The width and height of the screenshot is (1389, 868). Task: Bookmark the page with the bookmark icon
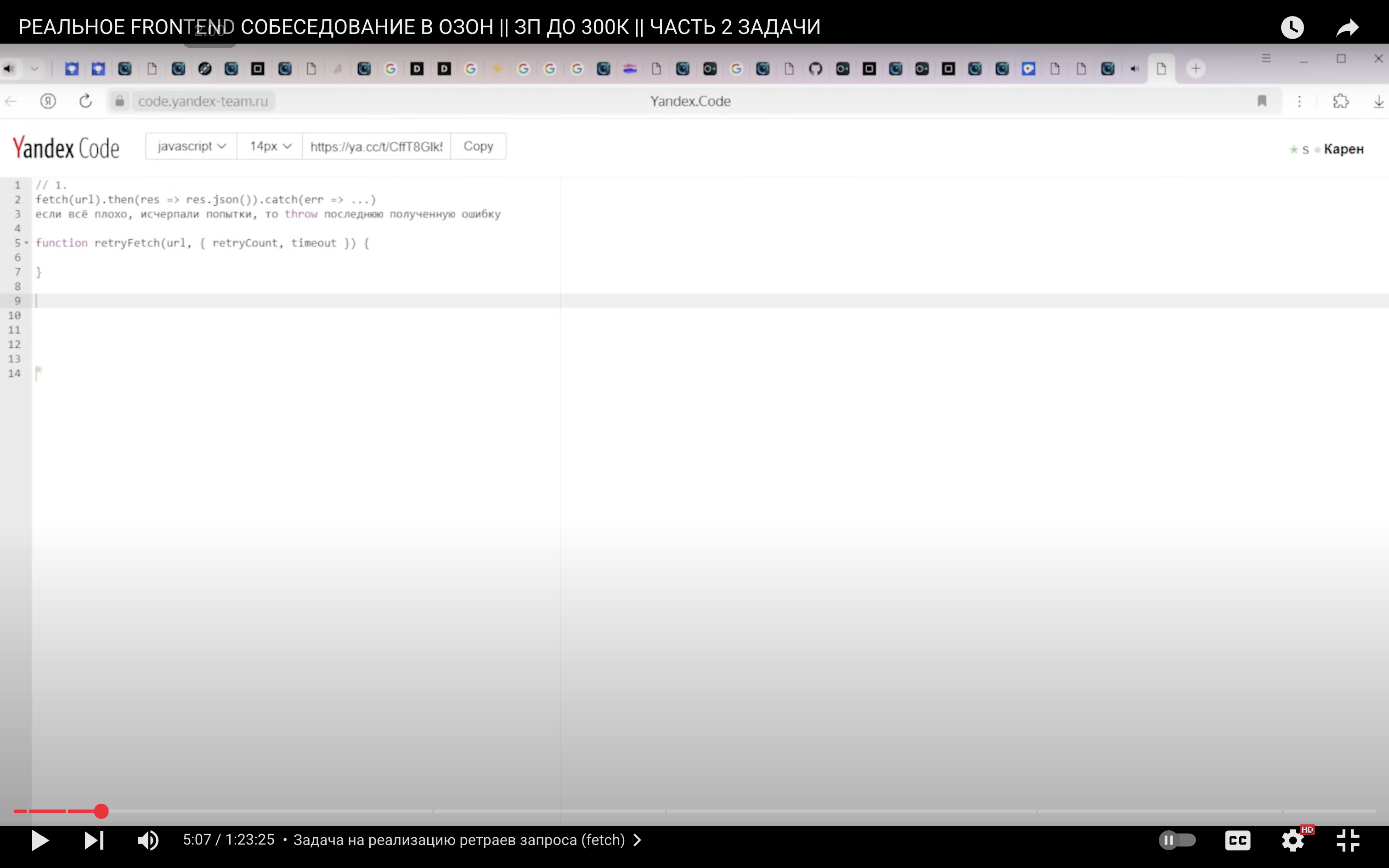coord(1262,101)
